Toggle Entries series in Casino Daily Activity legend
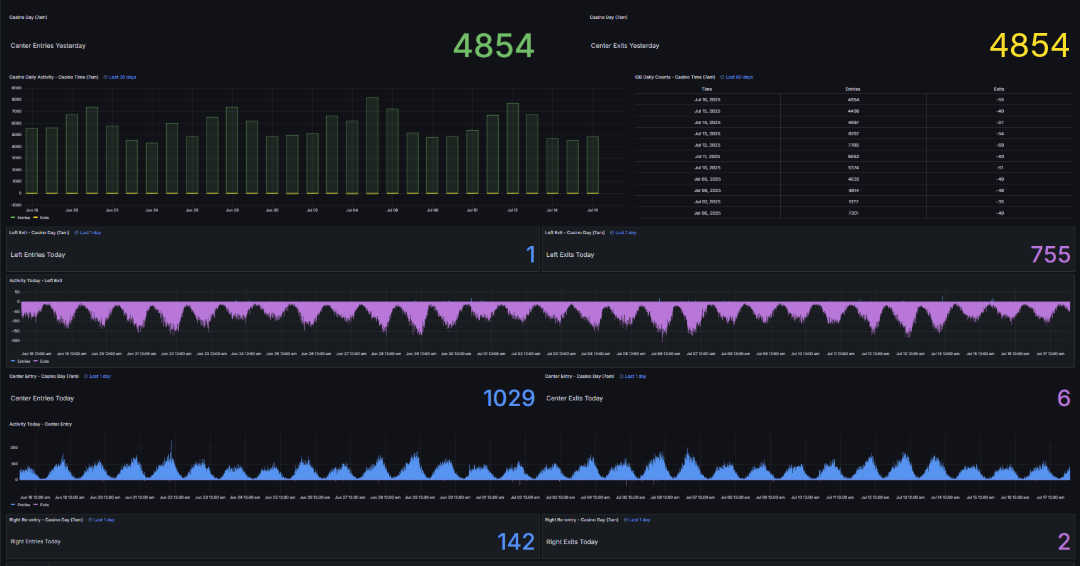Screen dimensions: 1080x566 pos(21,217)
